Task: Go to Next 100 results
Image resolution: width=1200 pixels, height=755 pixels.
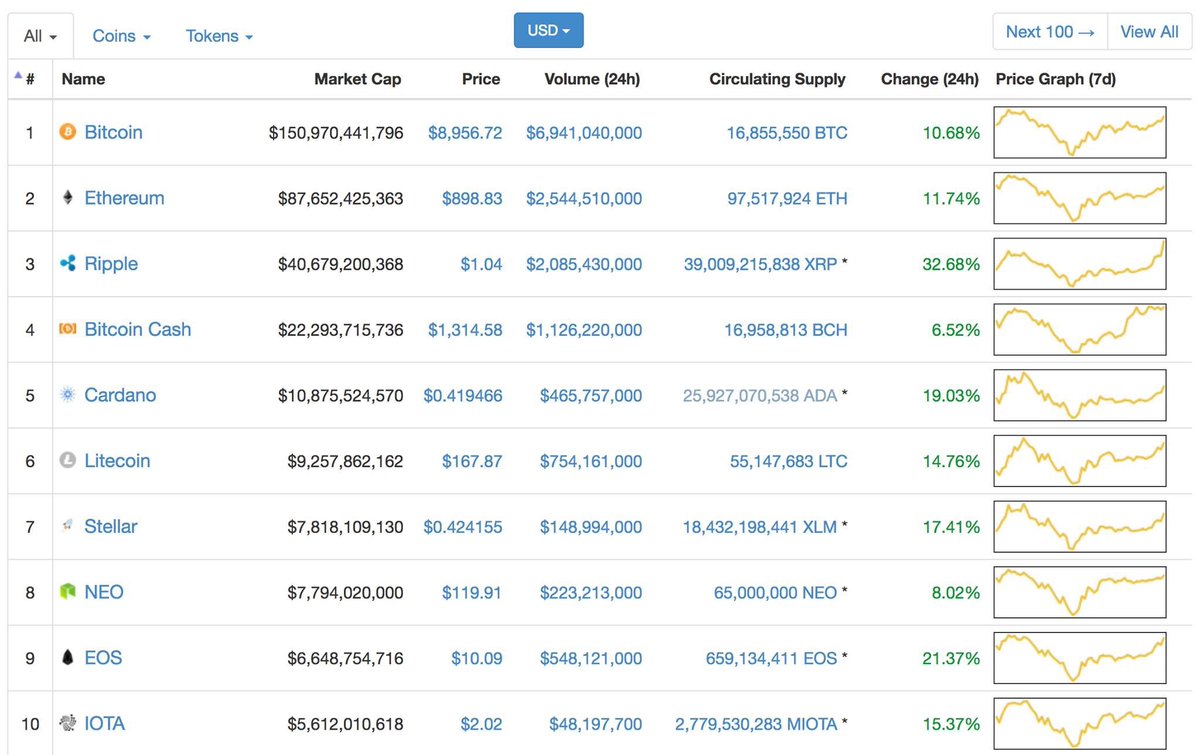Action: [x=1050, y=32]
